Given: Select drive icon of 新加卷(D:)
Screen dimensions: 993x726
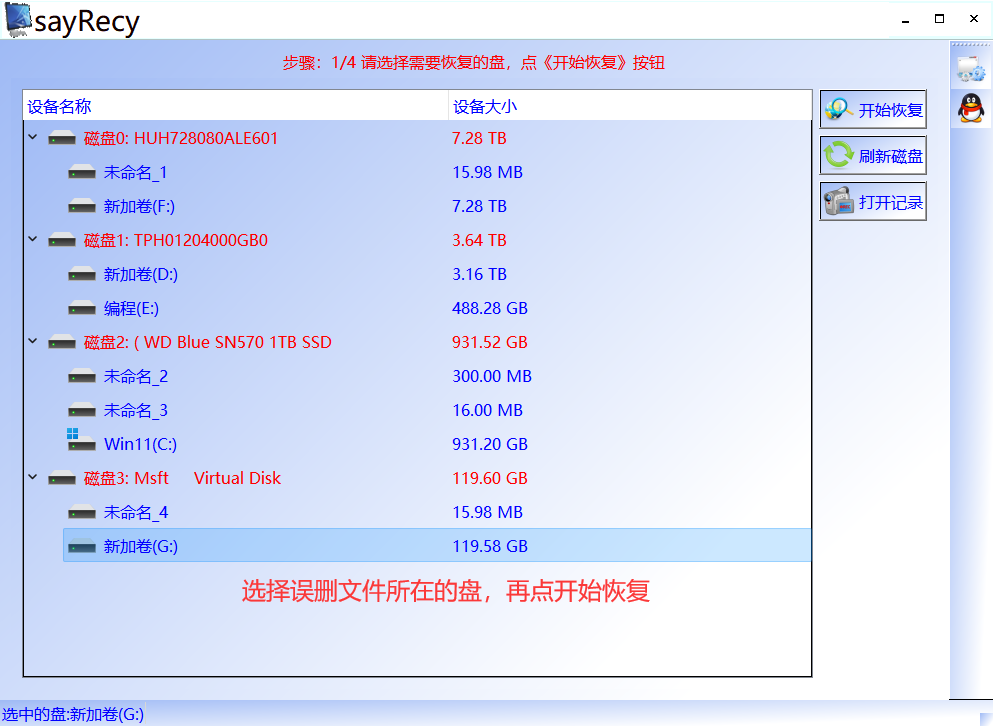Looking at the screenshot, I should point(82,274).
